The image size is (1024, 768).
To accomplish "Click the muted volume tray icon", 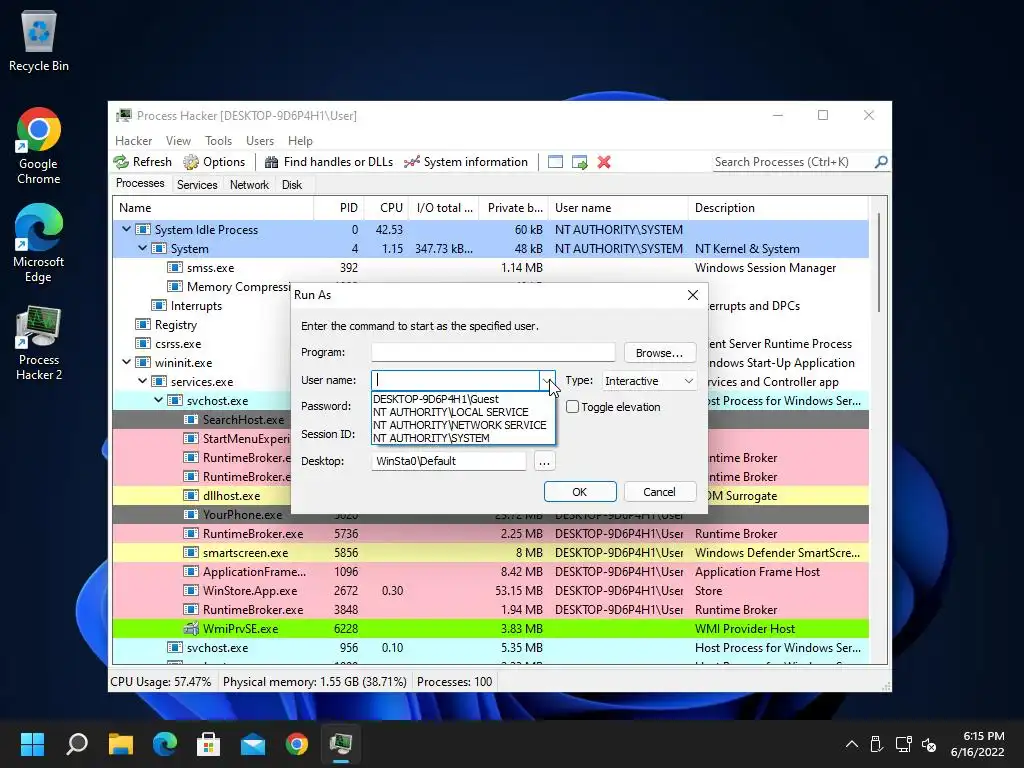I will (929, 744).
